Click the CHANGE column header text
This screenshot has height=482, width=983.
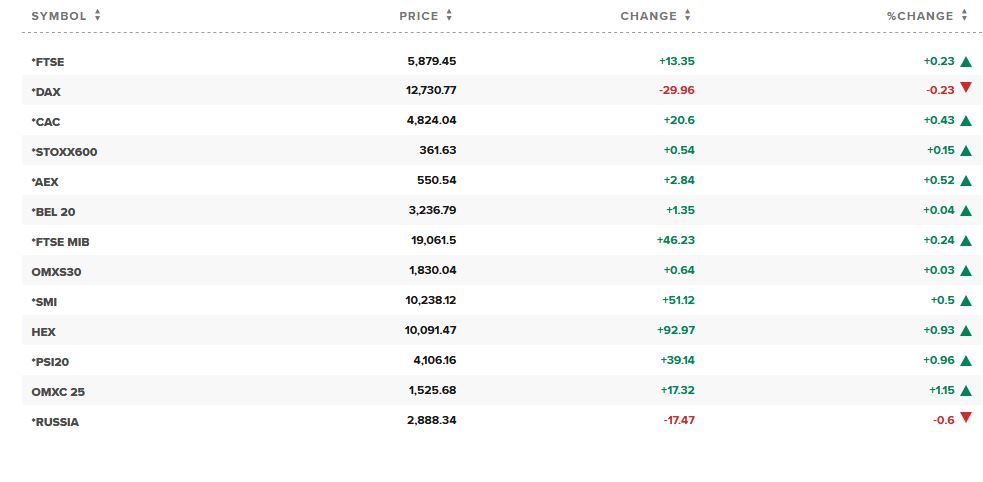[x=649, y=16]
